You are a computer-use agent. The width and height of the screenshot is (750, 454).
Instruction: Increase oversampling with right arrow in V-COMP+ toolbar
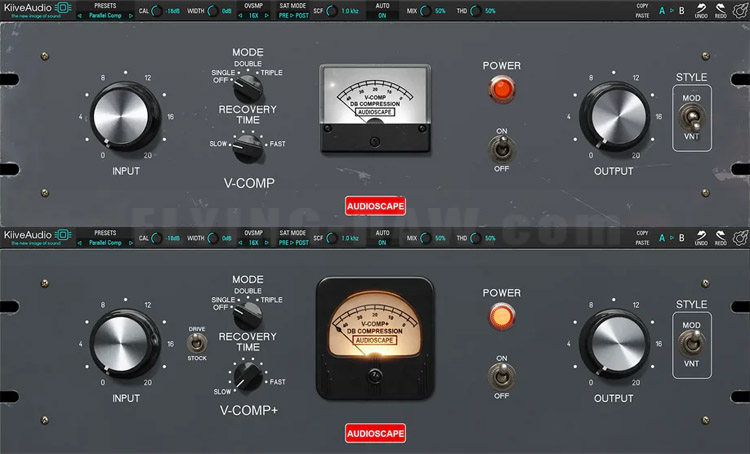266,243
